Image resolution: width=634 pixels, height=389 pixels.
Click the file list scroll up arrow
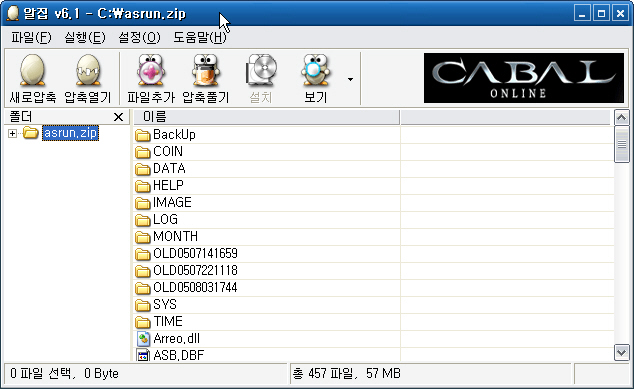pos(621,118)
